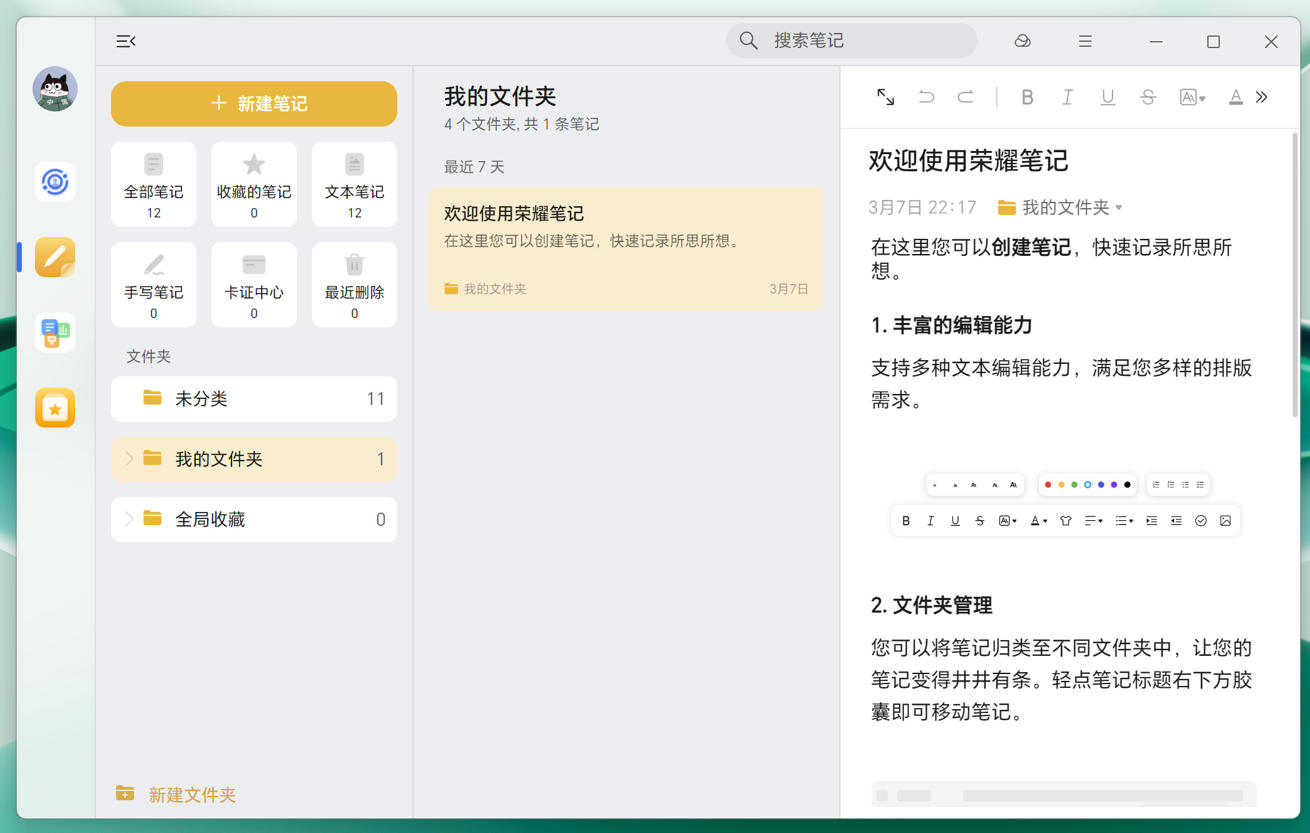
Task: Click the note date 3月7日 22:17
Action: pos(922,207)
